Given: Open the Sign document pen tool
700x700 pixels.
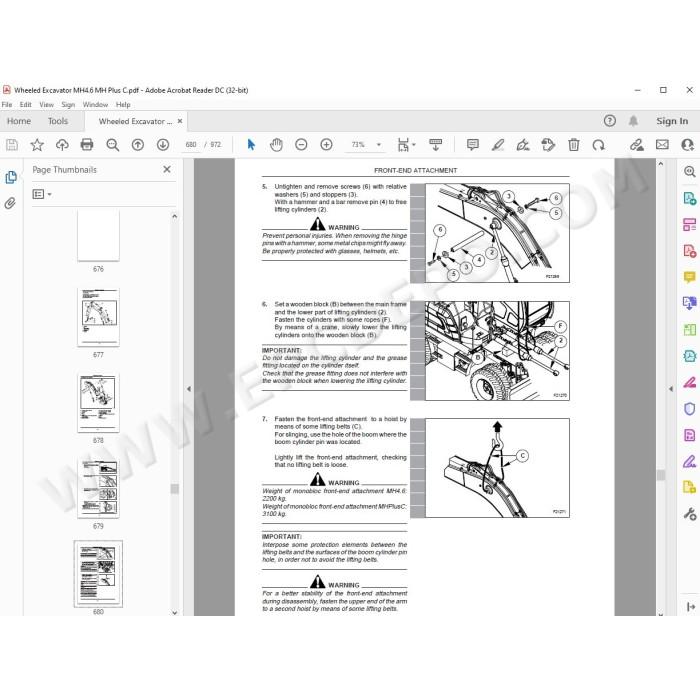Looking at the screenshot, I should (x=523, y=145).
